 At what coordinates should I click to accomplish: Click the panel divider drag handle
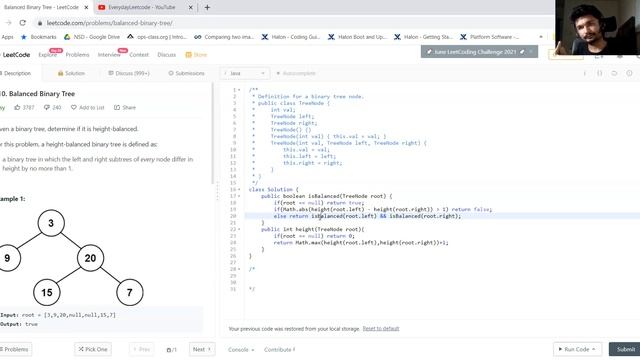(217, 191)
